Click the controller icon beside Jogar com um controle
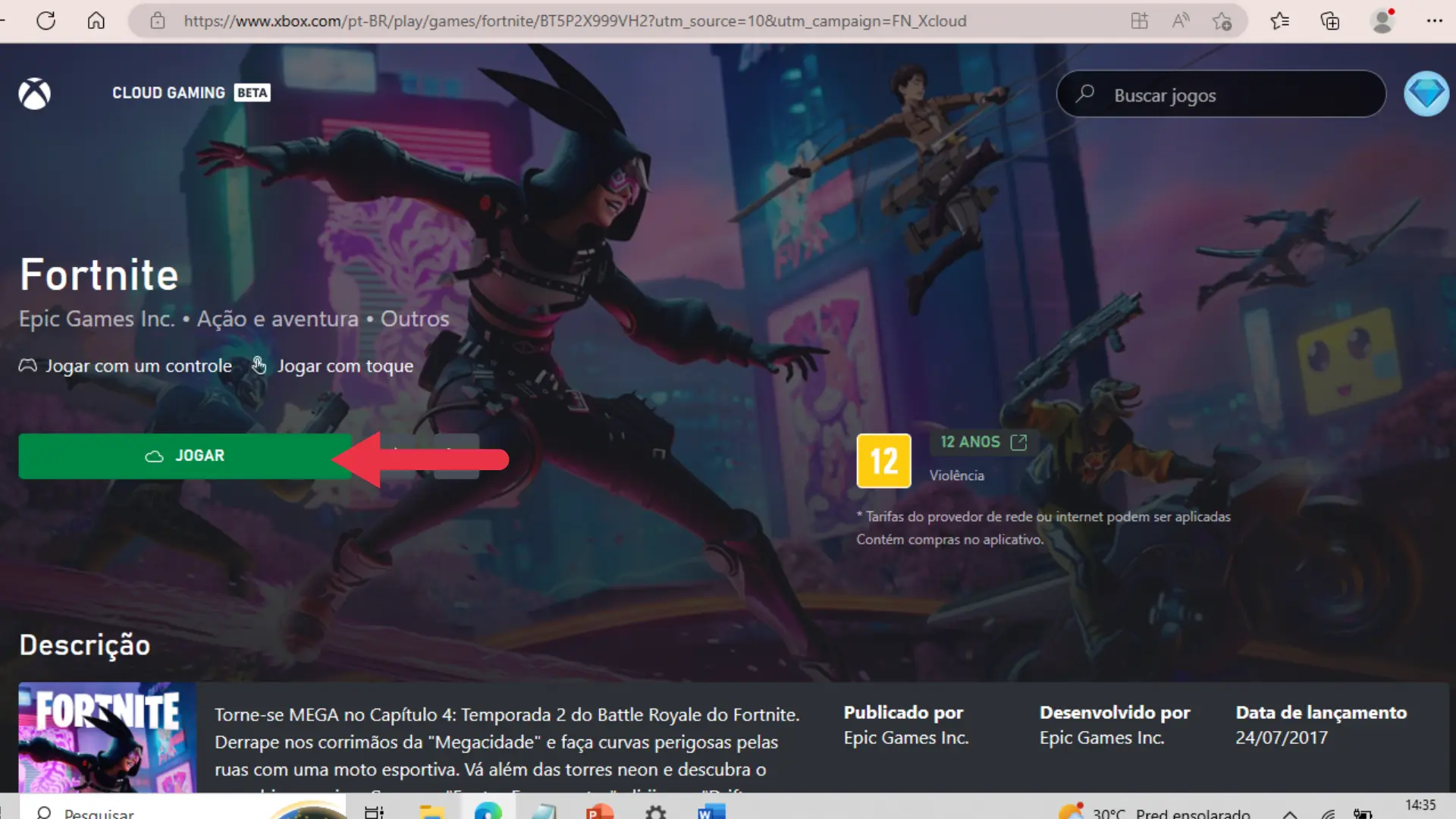Image resolution: width=1456 pixels, height=819 pixels. pyautogui.click(x=28, y=366)
